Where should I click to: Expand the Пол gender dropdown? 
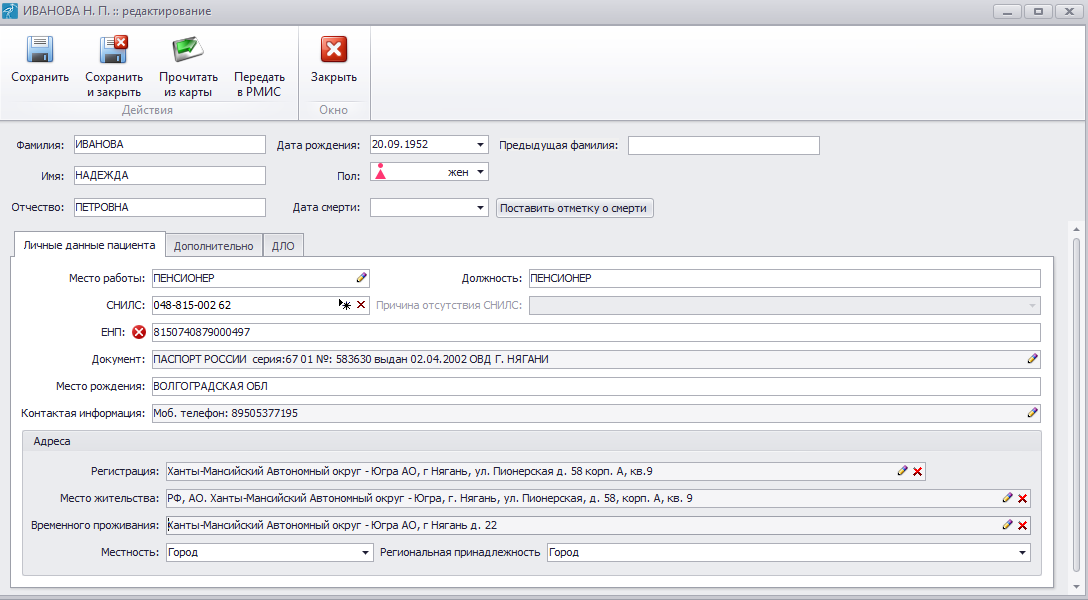tap(481, 172)
